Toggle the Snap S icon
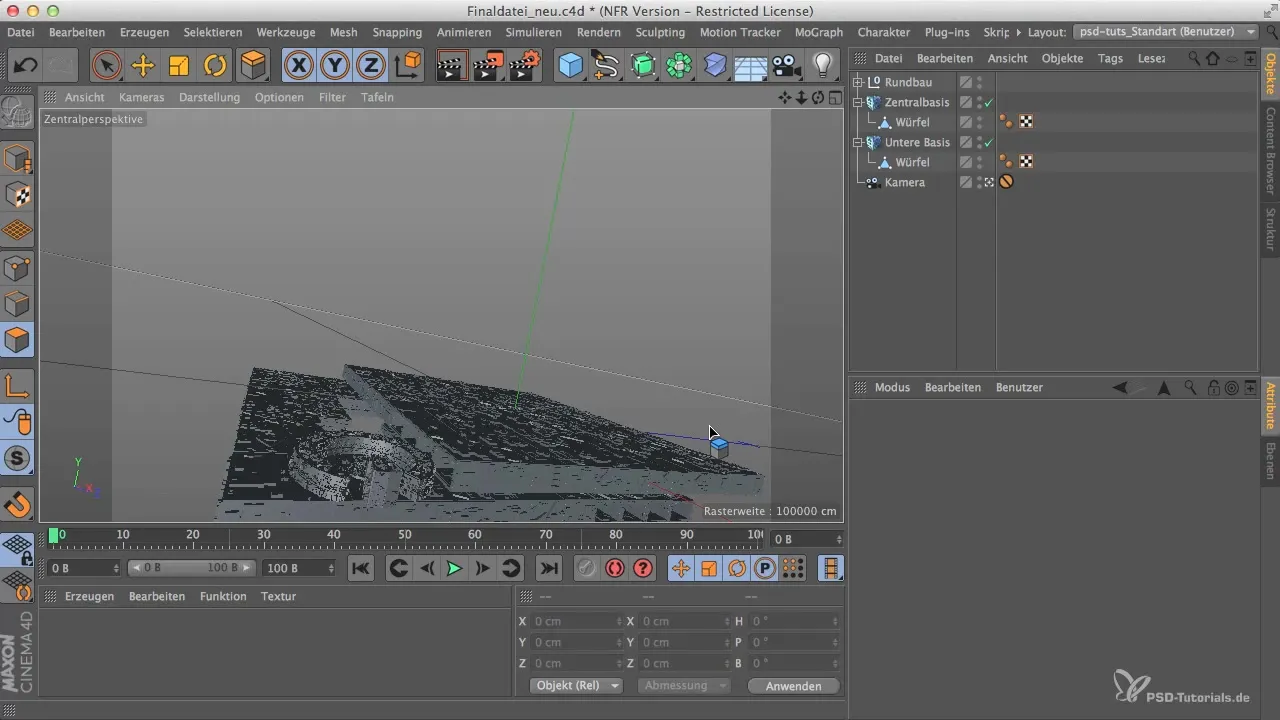Image resolution: width=1280 pixels, height=720 pixels. 18,459
